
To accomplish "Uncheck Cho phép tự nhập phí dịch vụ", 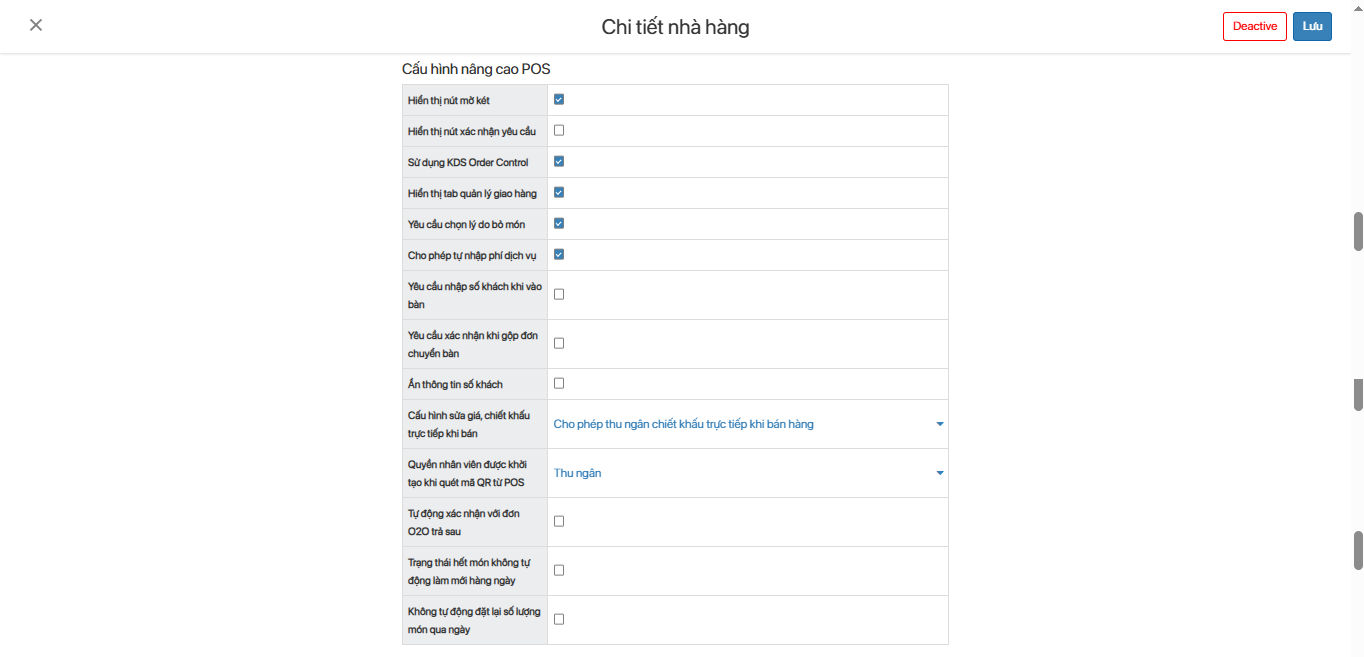I will (x=559, y=254).
